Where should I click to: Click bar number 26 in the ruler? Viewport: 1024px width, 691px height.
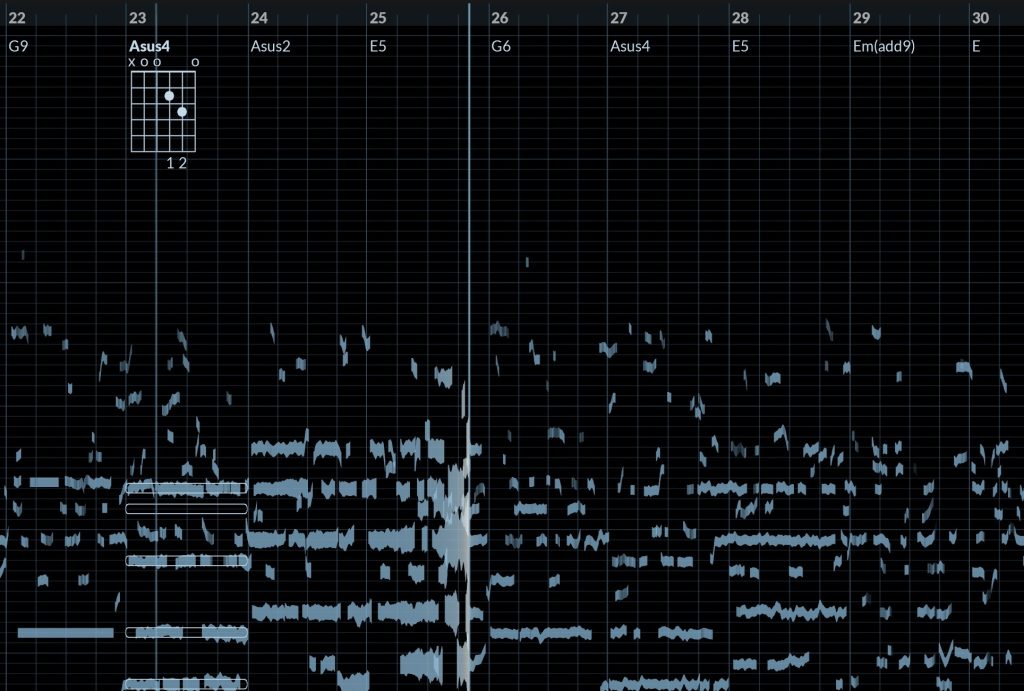(x=500, y=18)
